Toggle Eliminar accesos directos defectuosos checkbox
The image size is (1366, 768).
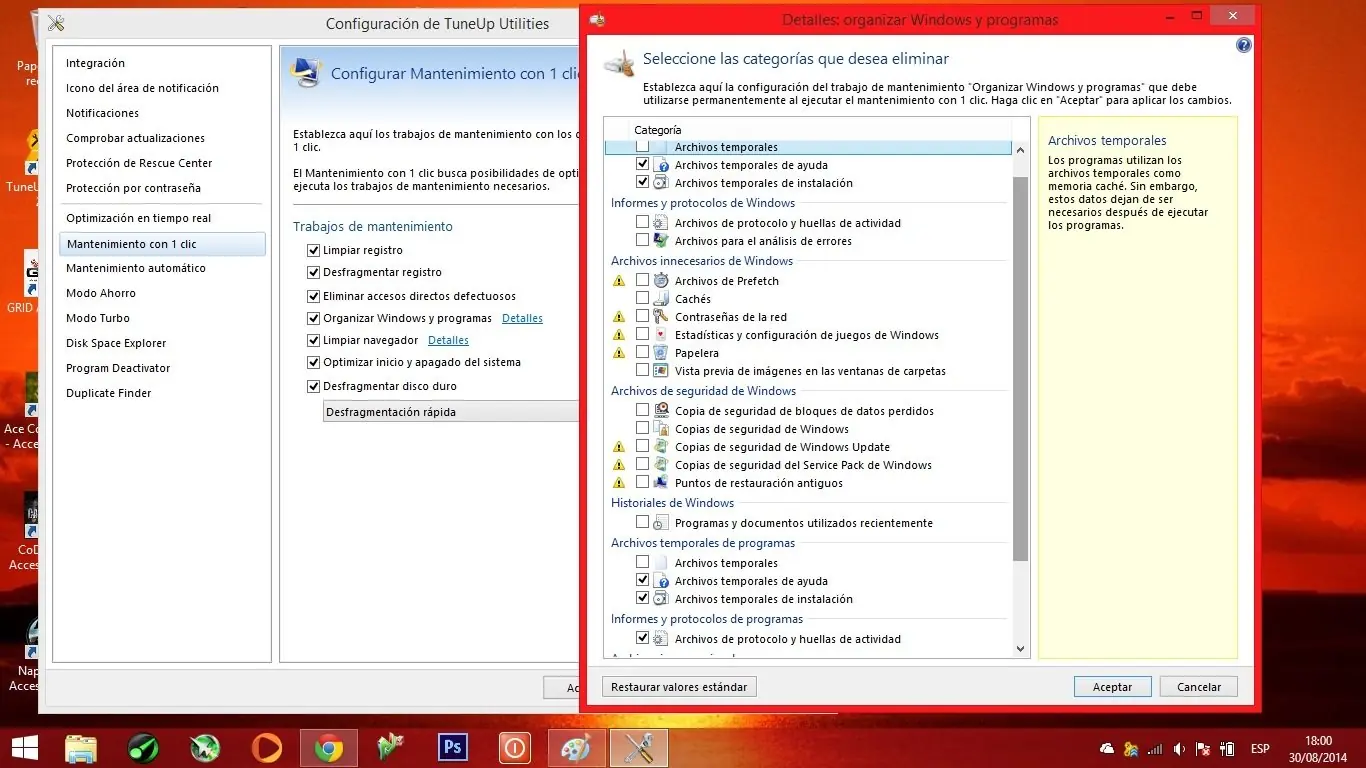(314, 296)
